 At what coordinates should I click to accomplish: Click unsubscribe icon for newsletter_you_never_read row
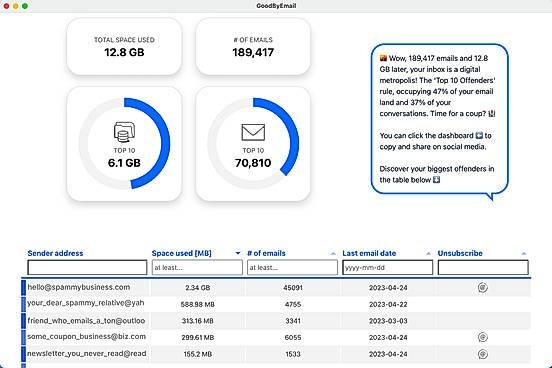pyautogui.click(x=483, y=354)
